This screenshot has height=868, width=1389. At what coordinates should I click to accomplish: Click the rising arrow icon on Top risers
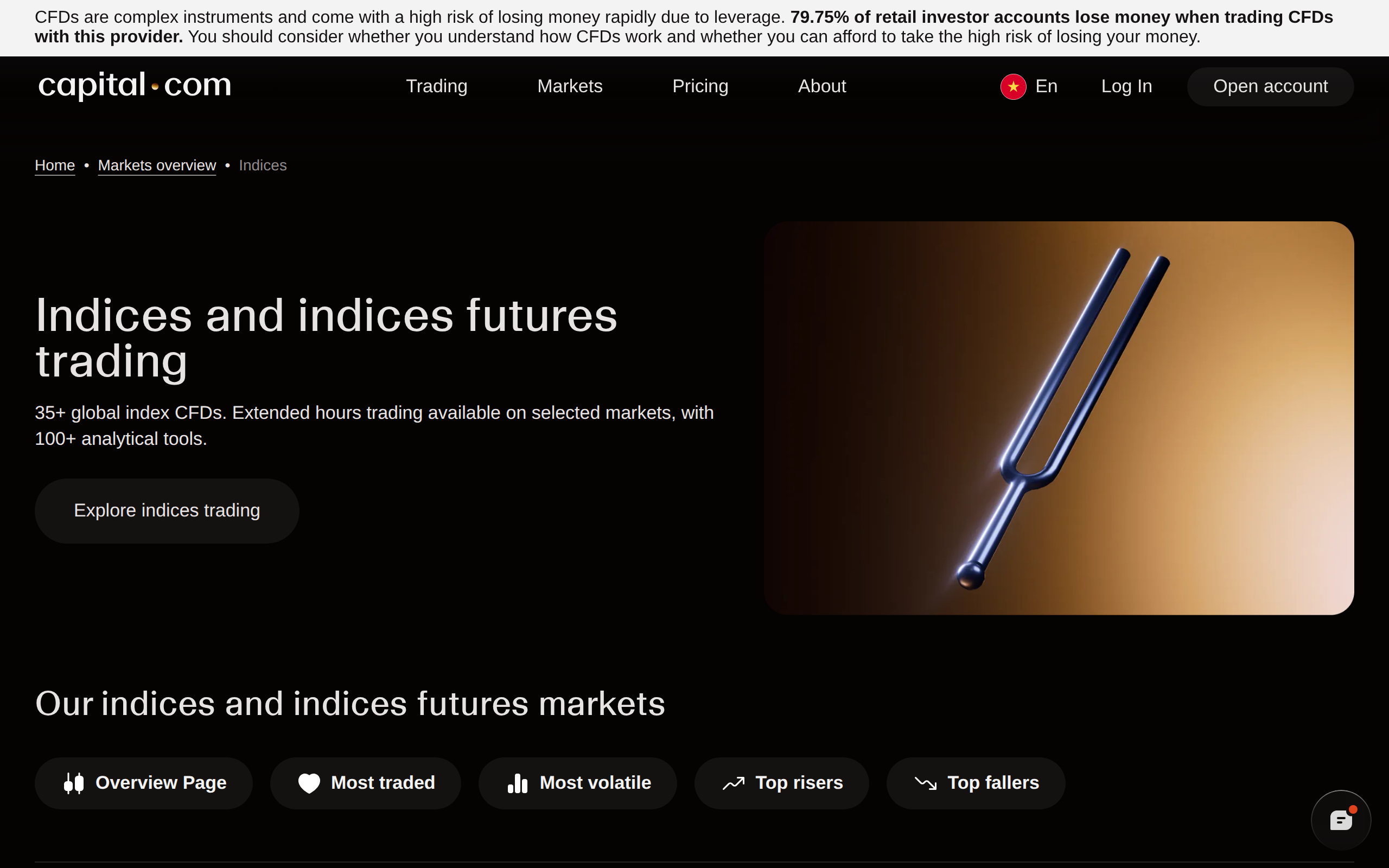[x=734, y=783]
